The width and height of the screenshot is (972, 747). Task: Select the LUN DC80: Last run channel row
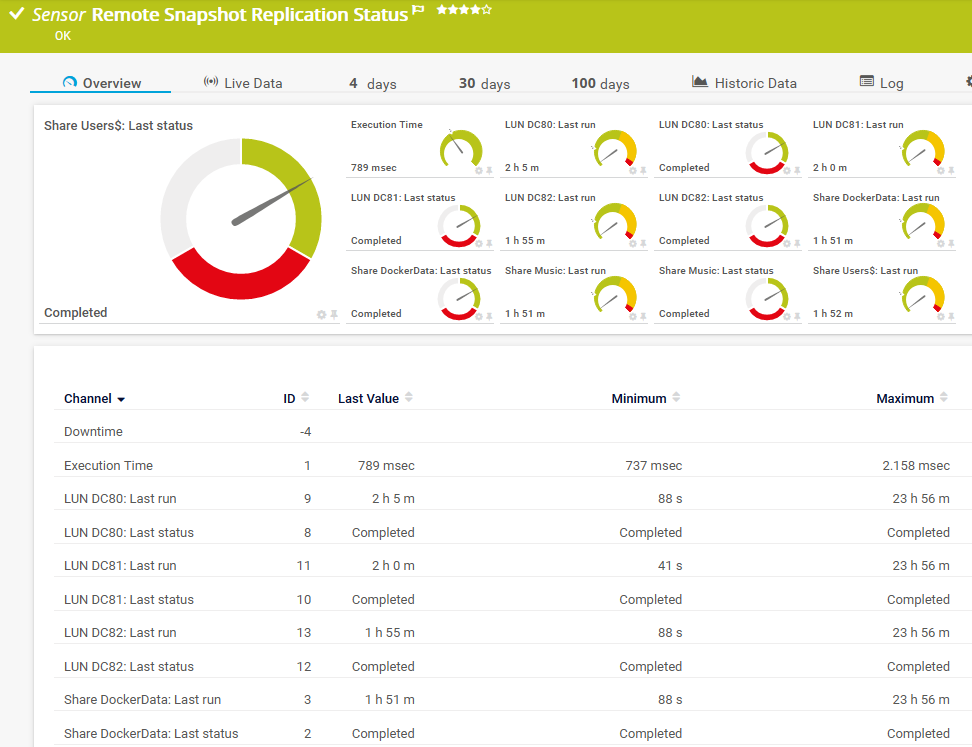point(120,498)
